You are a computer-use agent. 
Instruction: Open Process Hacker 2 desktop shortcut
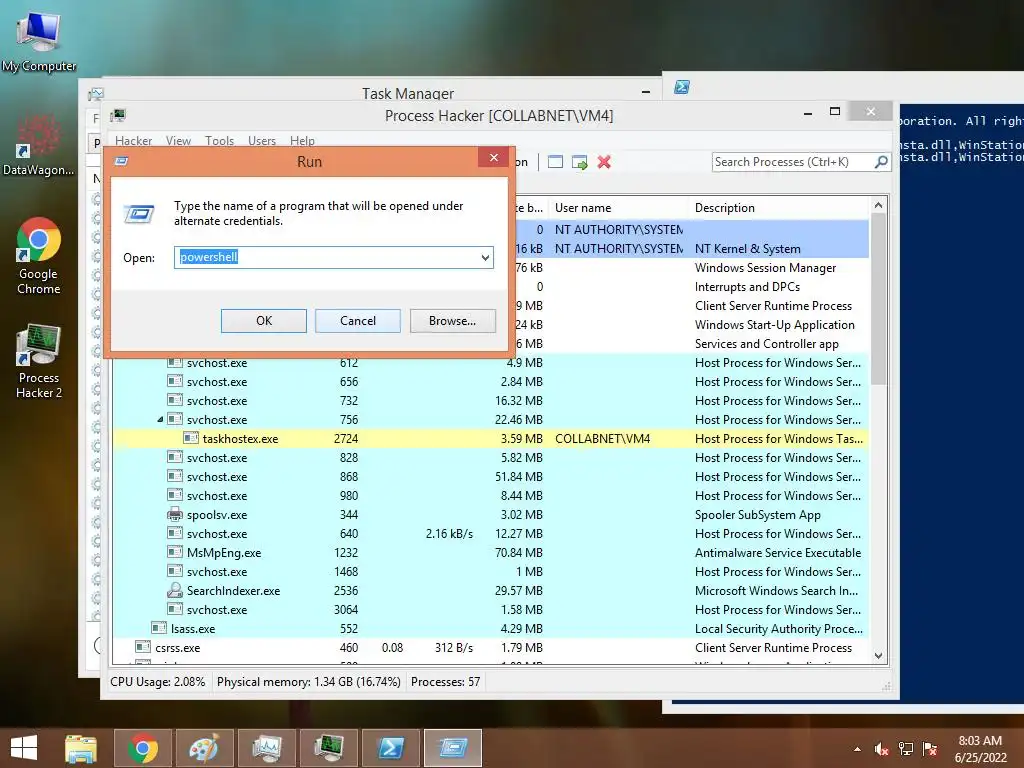[39, 360]
